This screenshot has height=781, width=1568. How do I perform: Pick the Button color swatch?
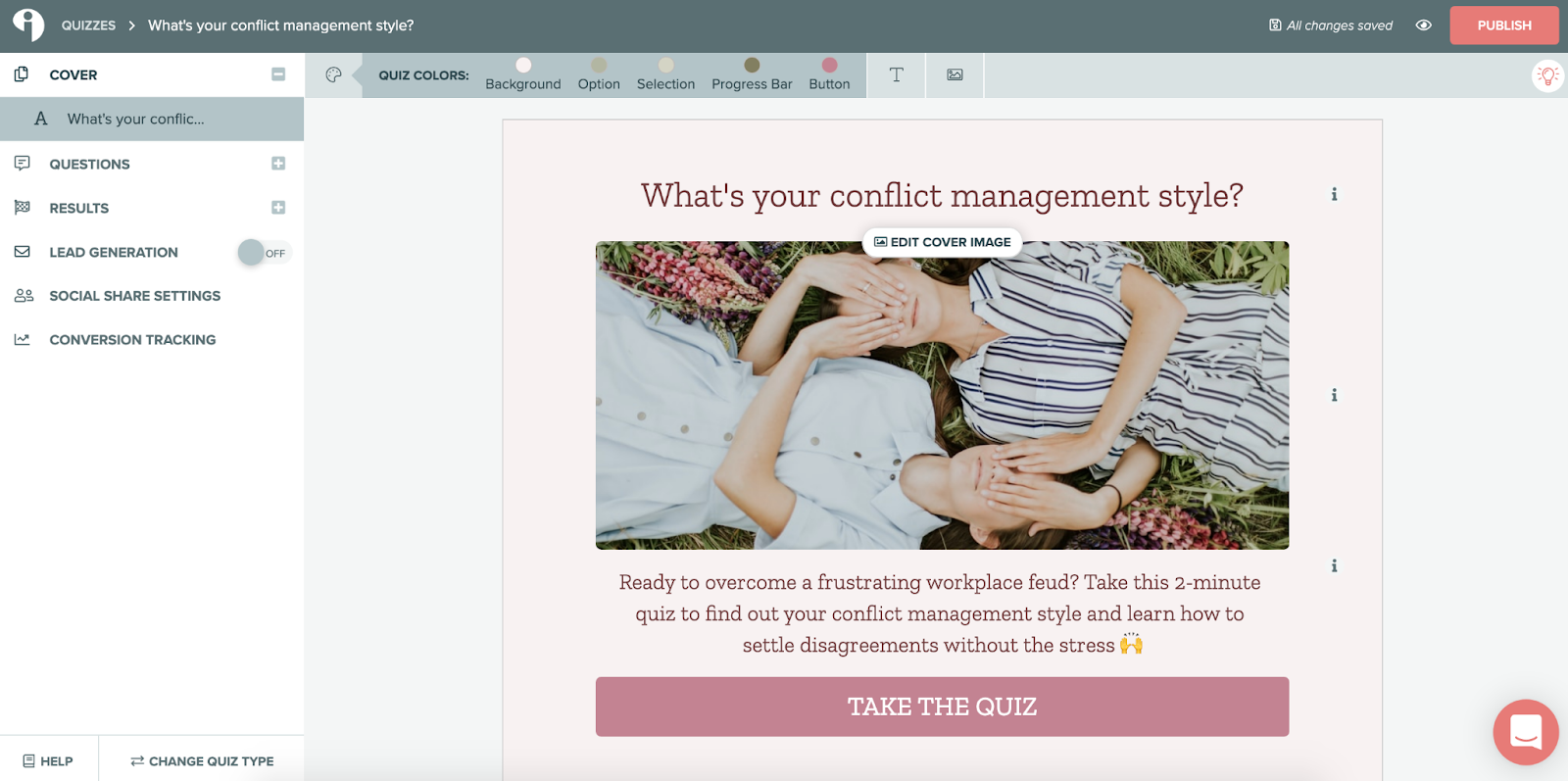pyautogui.click(x=829, y=65)
